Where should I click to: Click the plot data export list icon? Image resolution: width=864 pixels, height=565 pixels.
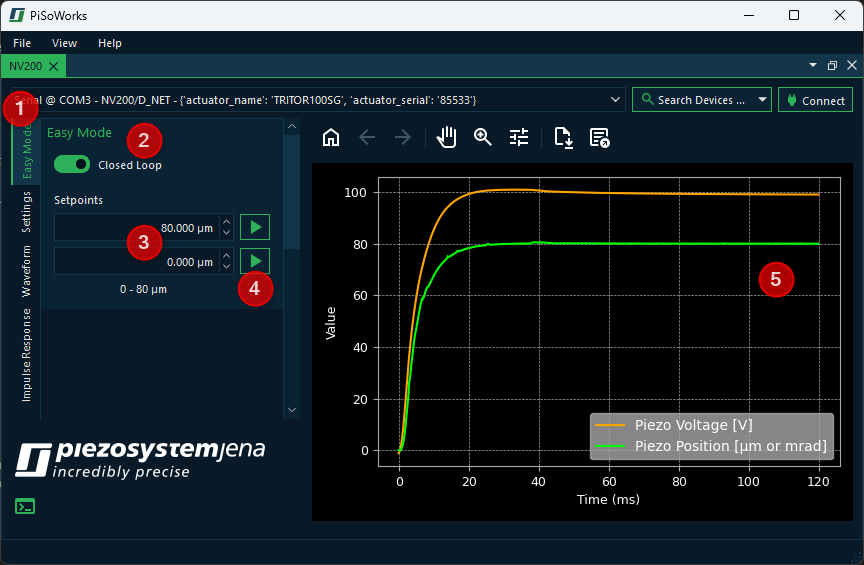tap(599, 138)
